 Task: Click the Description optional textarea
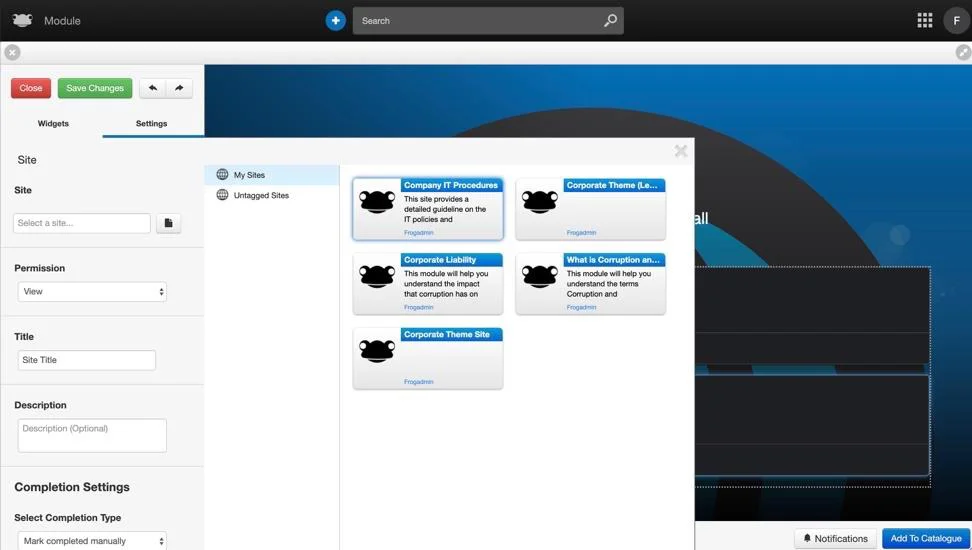pos(92,435)
